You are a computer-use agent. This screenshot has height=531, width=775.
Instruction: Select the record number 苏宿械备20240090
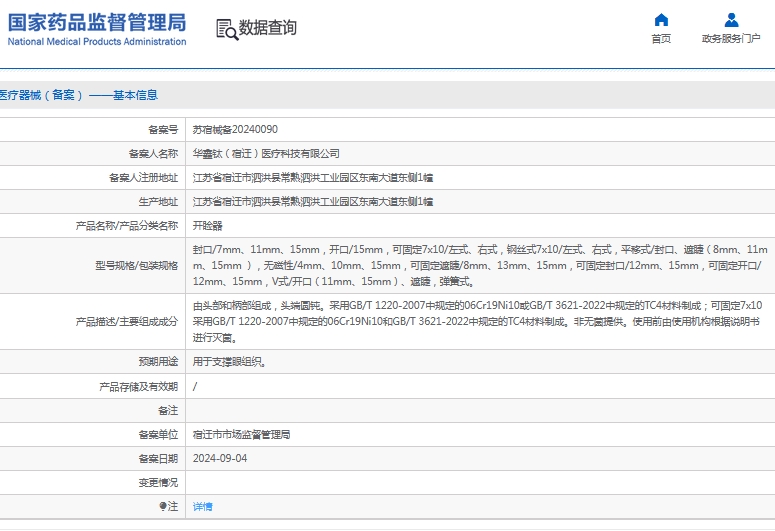(x=235, y=130)
